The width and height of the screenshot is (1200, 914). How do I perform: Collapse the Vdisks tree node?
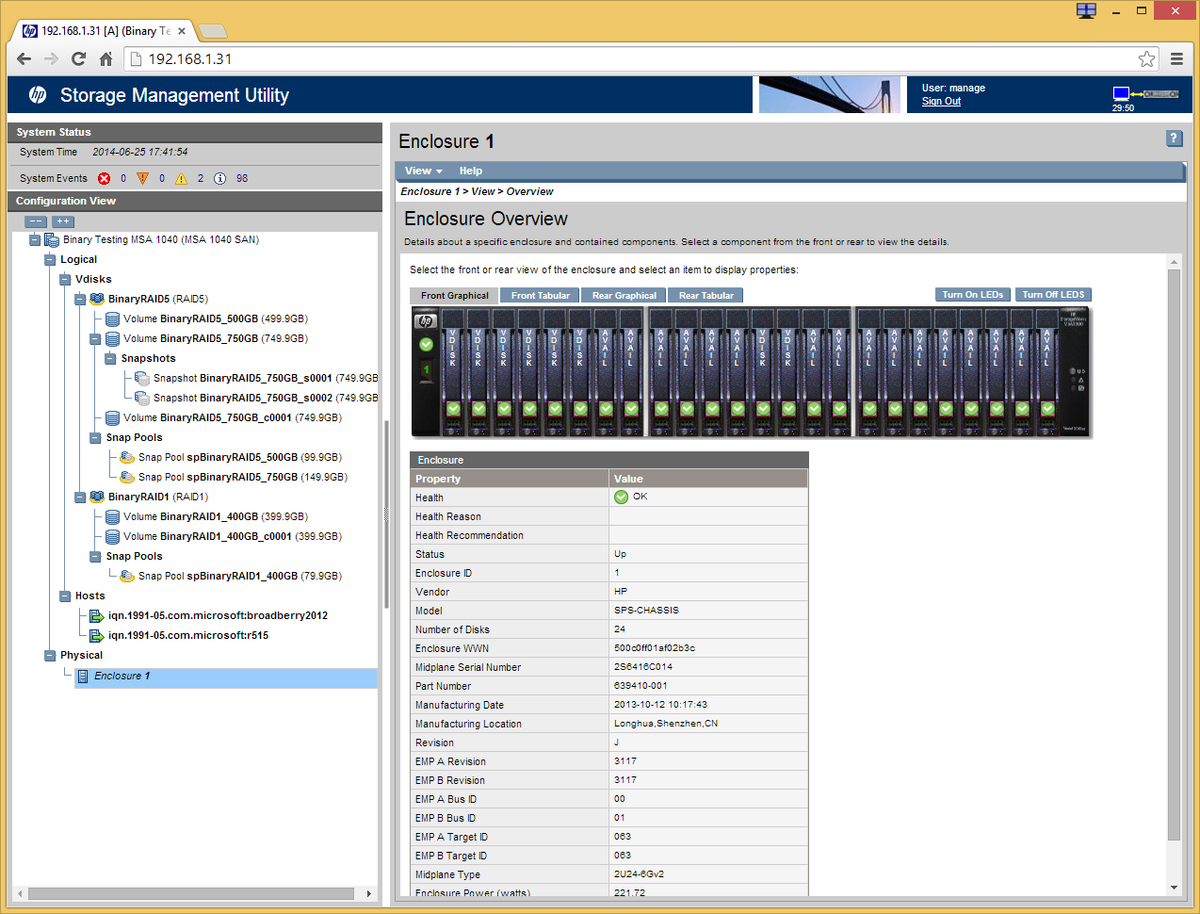pos(65,279)
